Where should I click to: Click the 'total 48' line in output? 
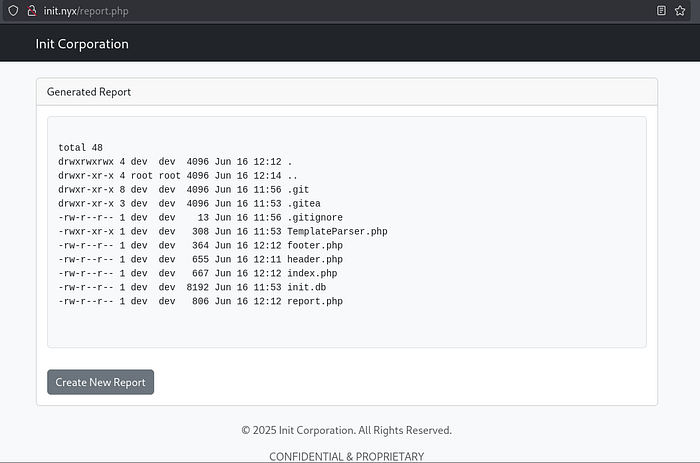tap(80, 148)
